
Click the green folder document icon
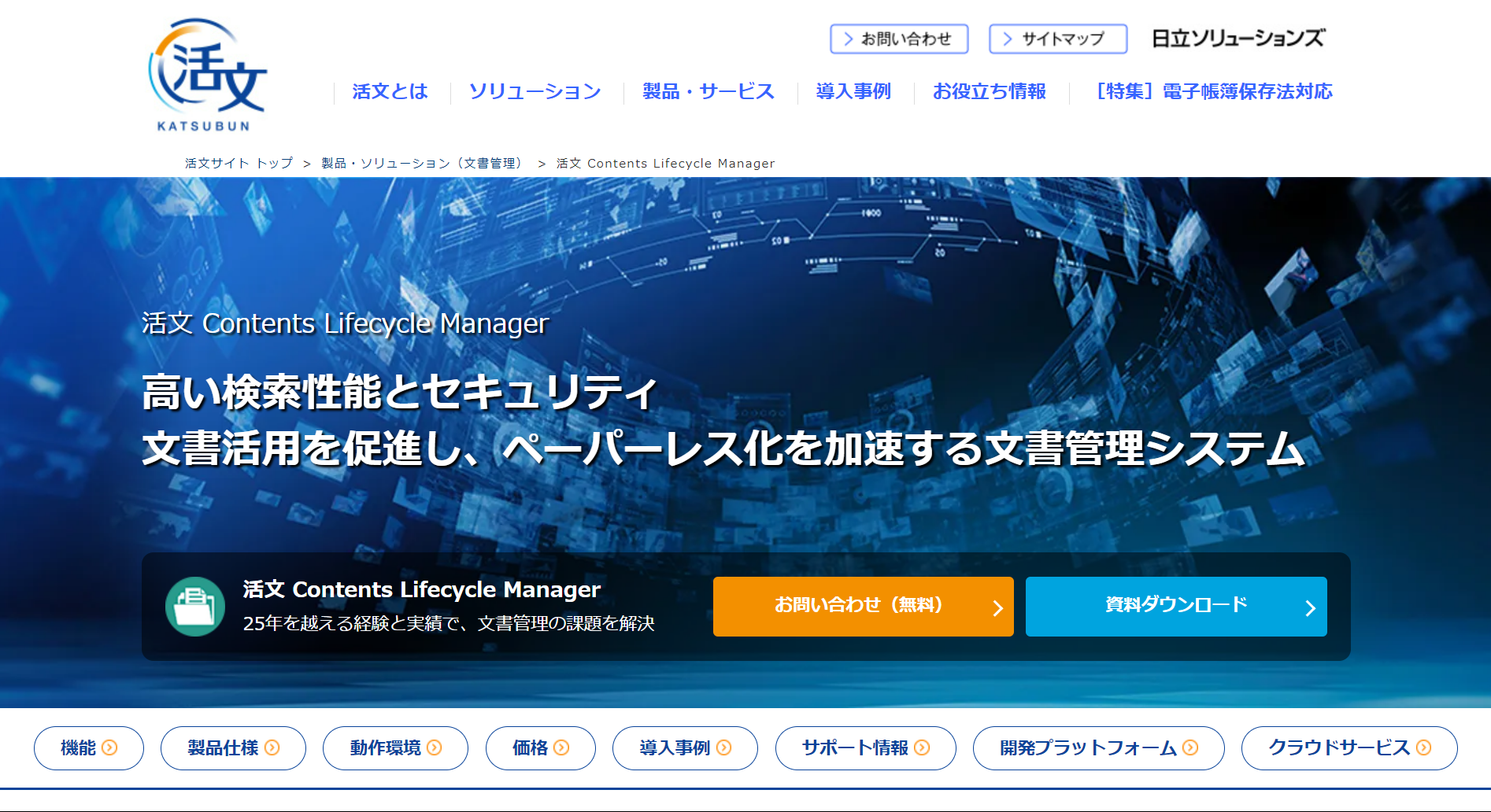195,607
